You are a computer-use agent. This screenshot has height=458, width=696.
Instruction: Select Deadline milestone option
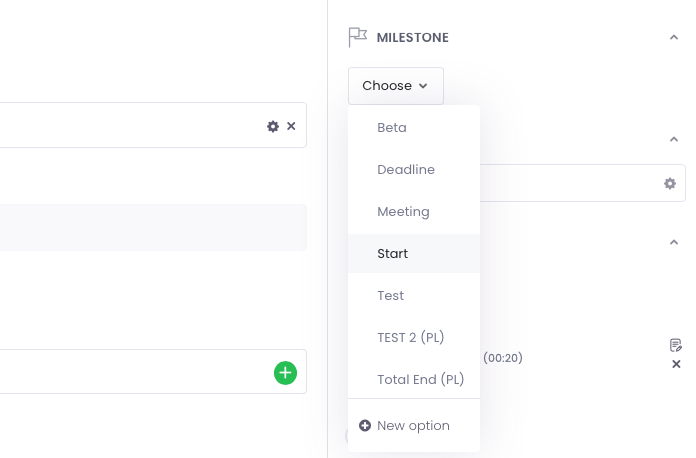tap(414, 170)
